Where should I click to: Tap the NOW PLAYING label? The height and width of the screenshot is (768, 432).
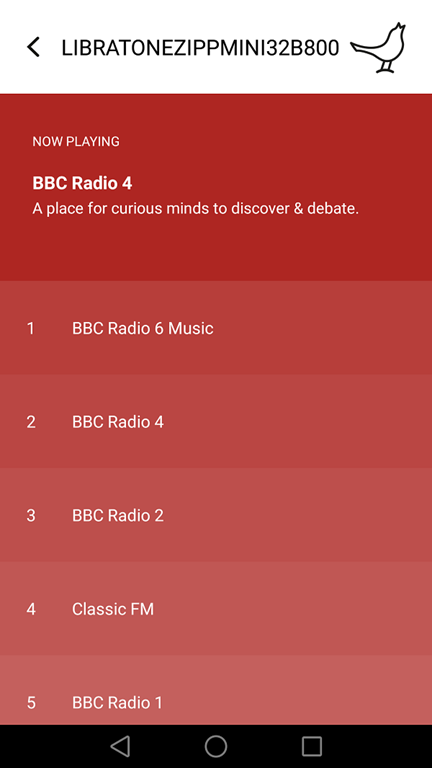[76, 142]
